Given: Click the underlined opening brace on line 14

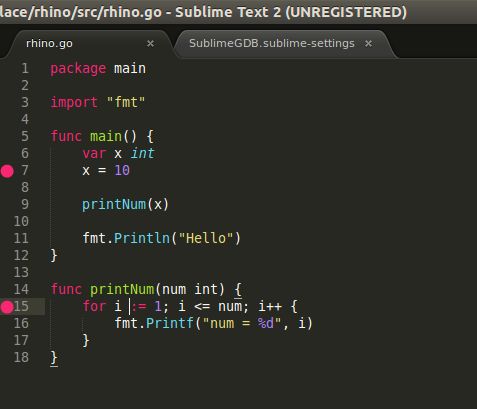Looking at the screenshot, I should point(238,290).
